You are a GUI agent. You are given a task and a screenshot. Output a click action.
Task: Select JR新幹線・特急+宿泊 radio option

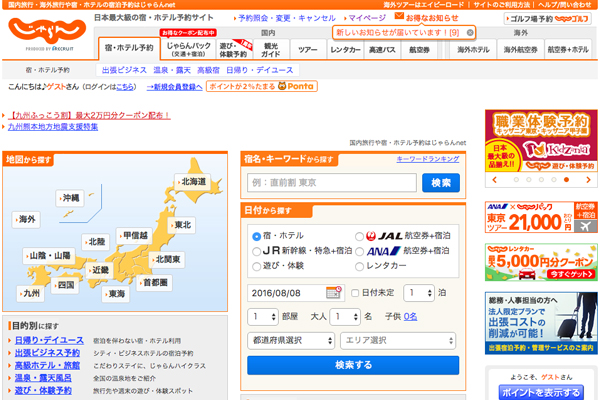tap(256, 251)
